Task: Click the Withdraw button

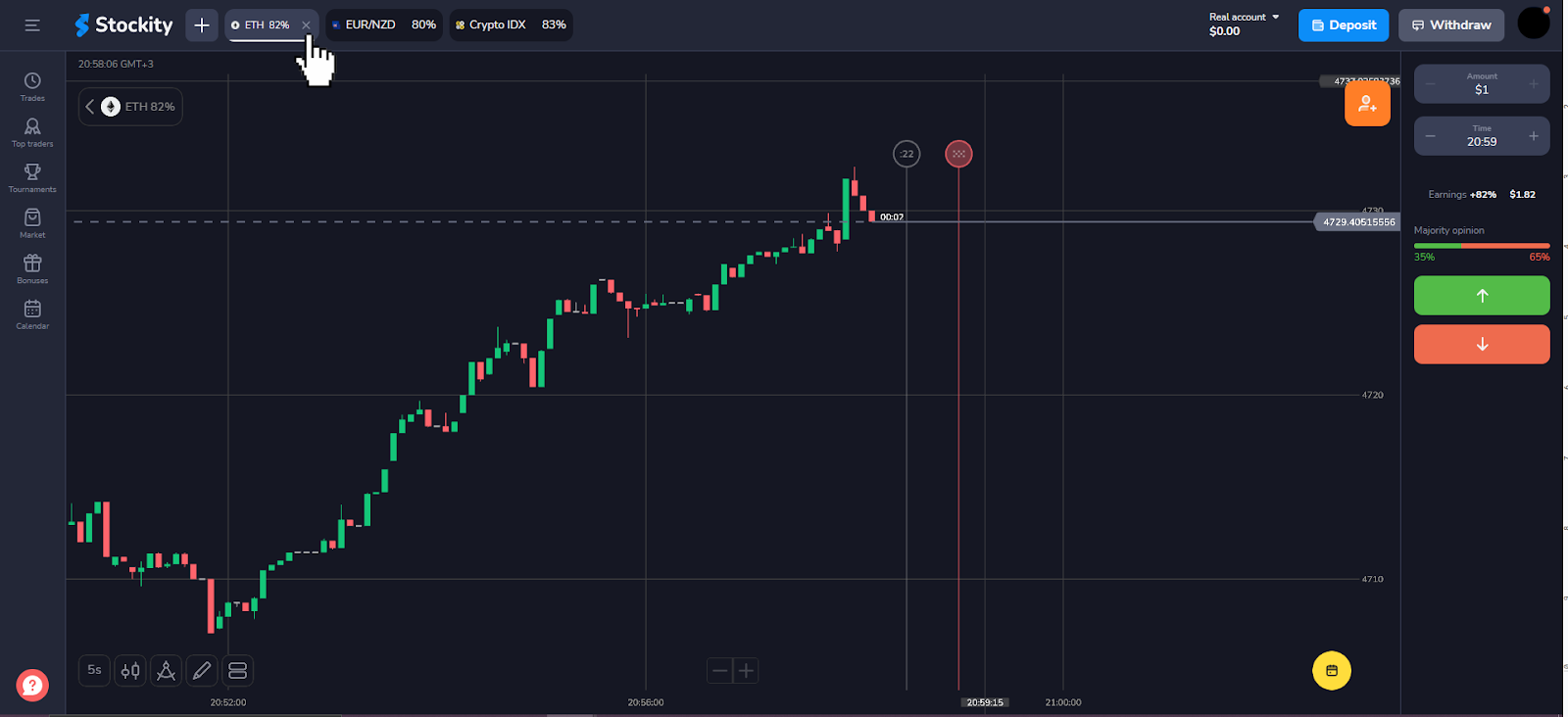Action: click(x=1450, y=25)
